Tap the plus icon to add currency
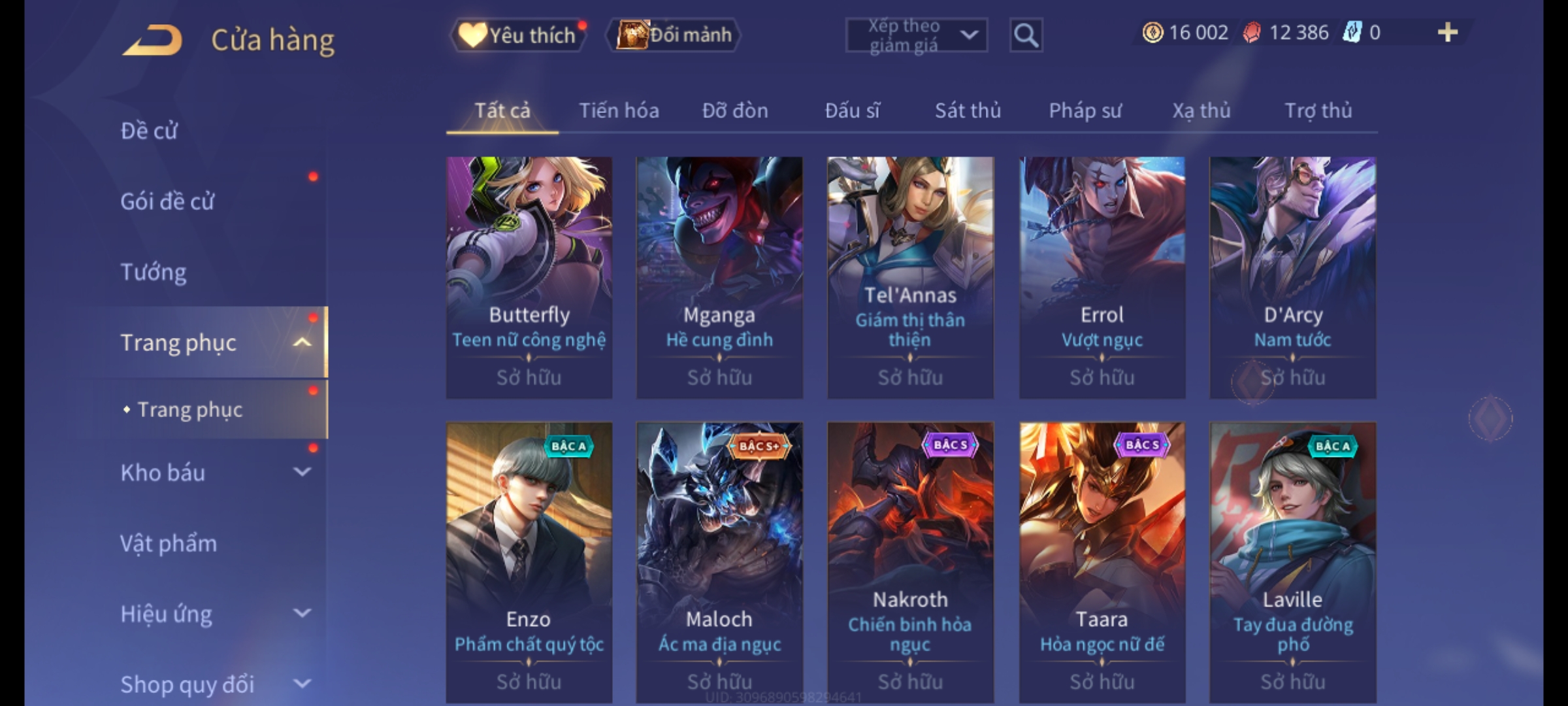The height and width of the screenshot is (706, 1568). (x=1448, y=33)
